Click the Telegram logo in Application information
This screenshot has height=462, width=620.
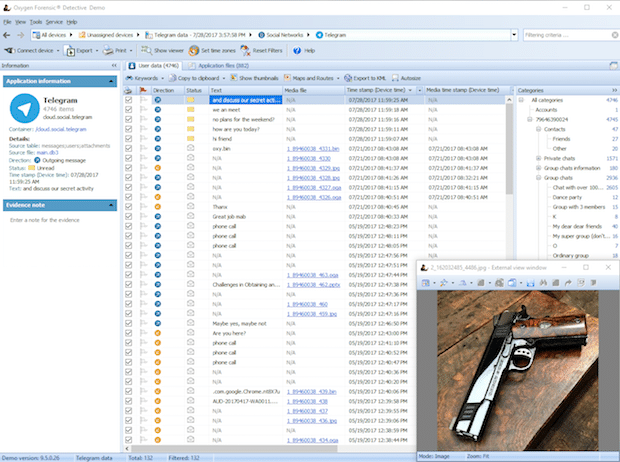pyautogui.click(x=25, y=108)
